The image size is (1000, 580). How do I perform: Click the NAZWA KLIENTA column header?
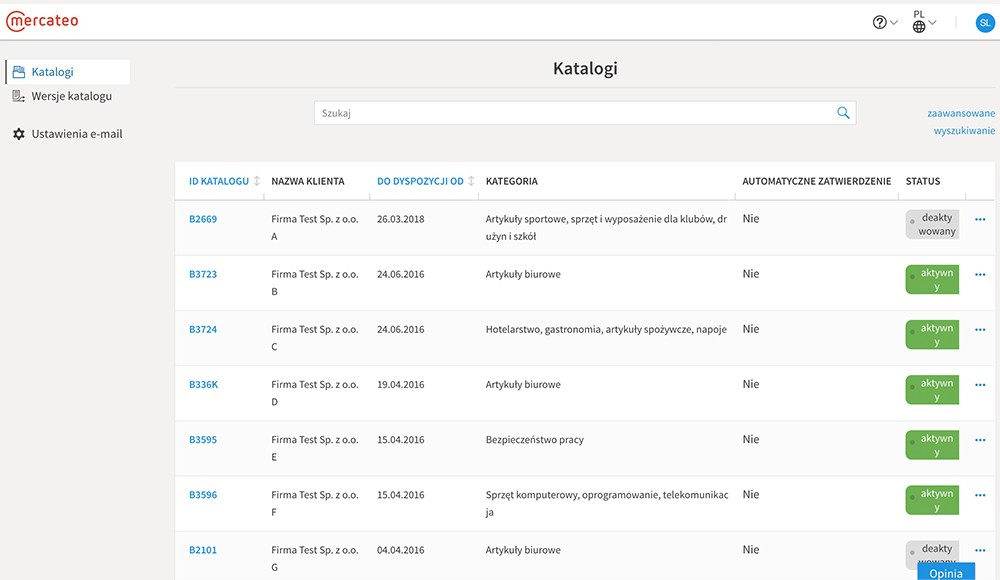click(x=307, y=181)
